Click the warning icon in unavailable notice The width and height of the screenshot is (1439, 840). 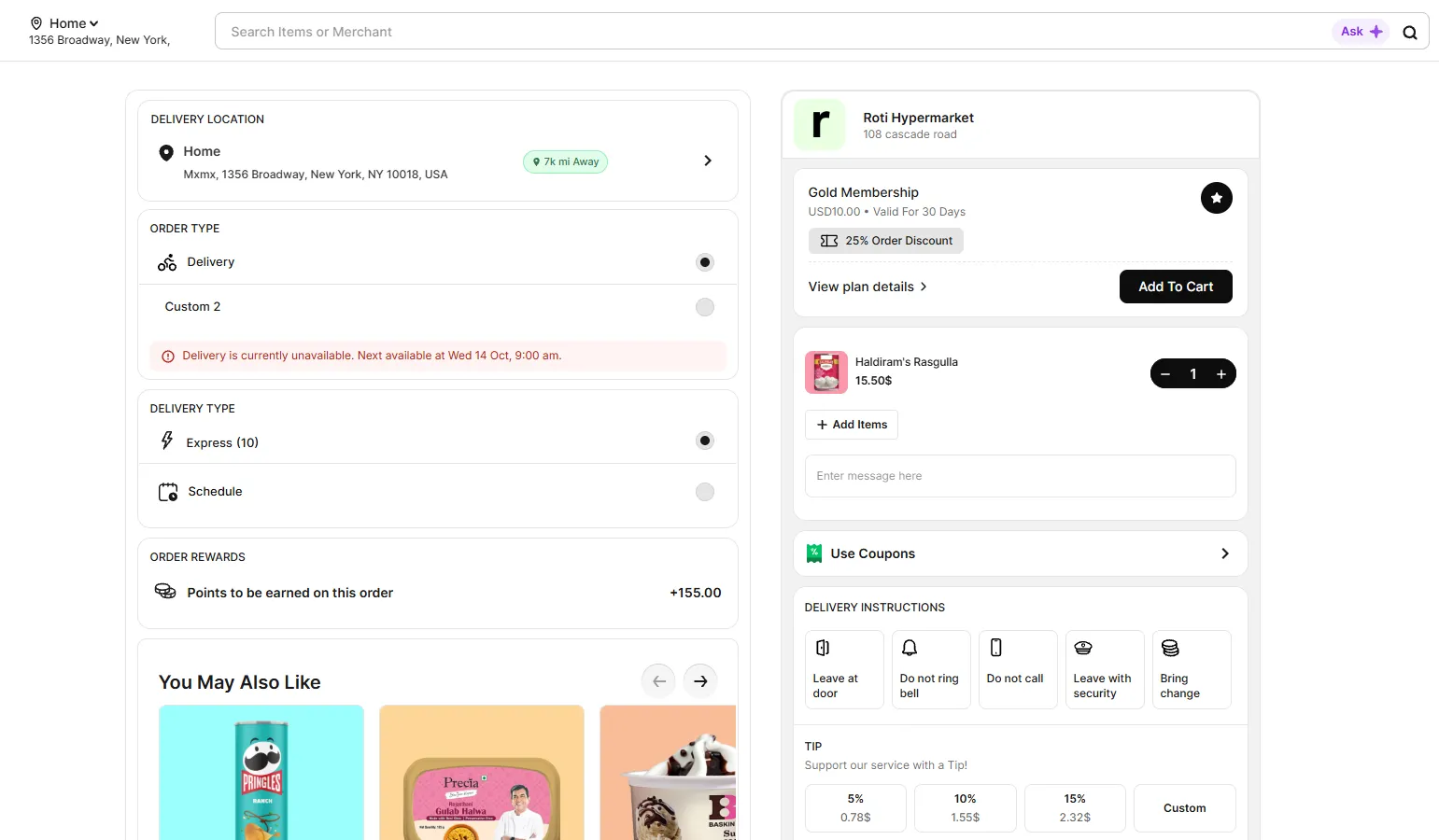[168, 357]
